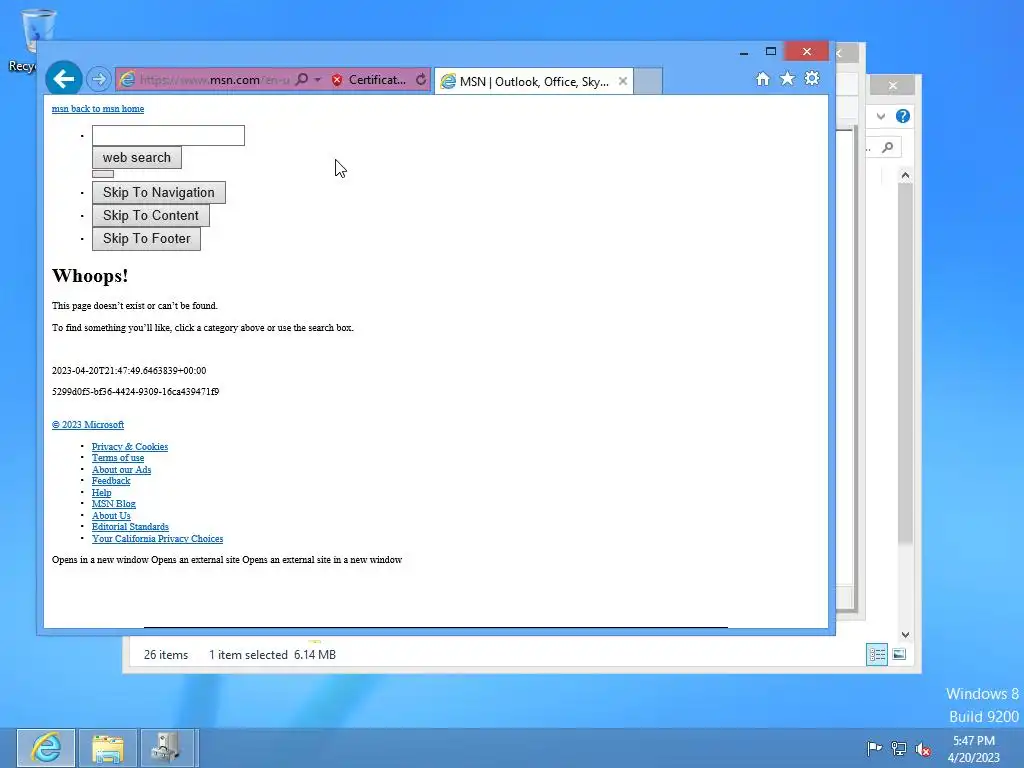1024x768 pixels.
Task: Refresh the page with the reload icon
Action: coord(421,80)
